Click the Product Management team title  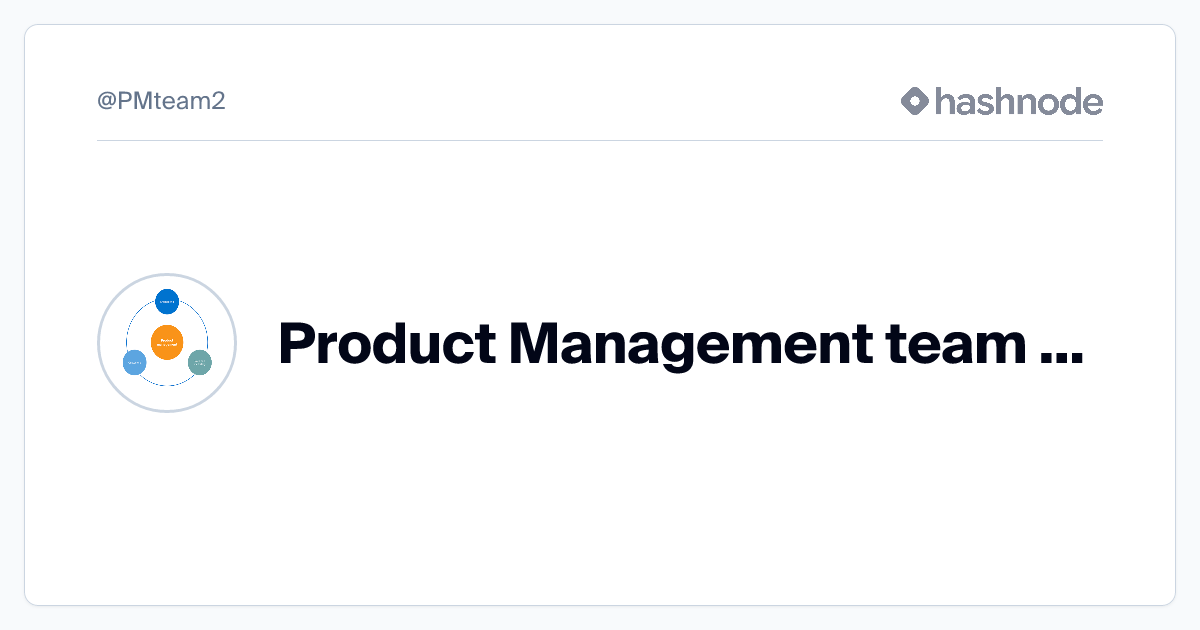pyautogui.click(x=680, y=344)
